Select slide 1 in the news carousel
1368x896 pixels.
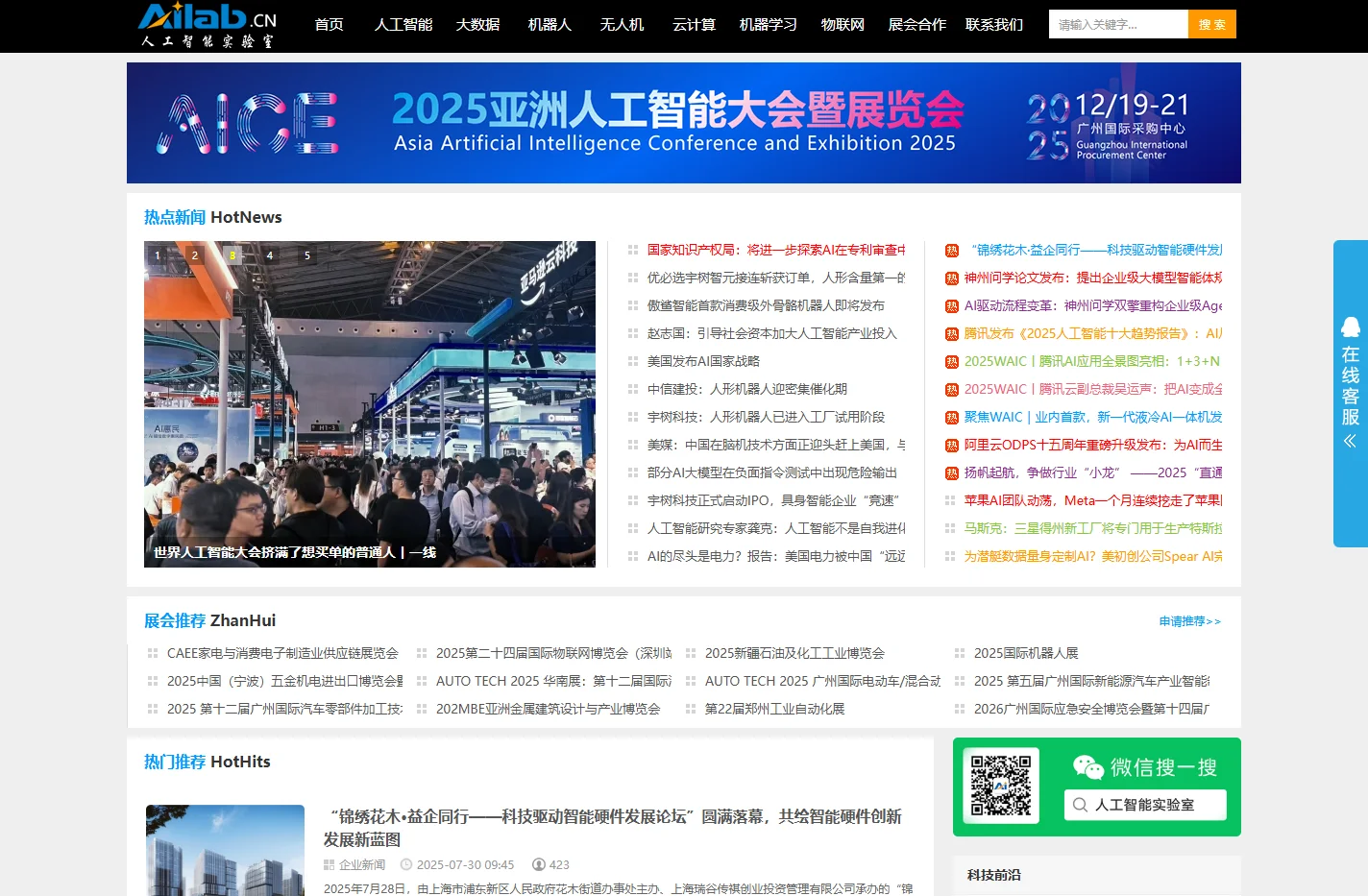(158, 255)
